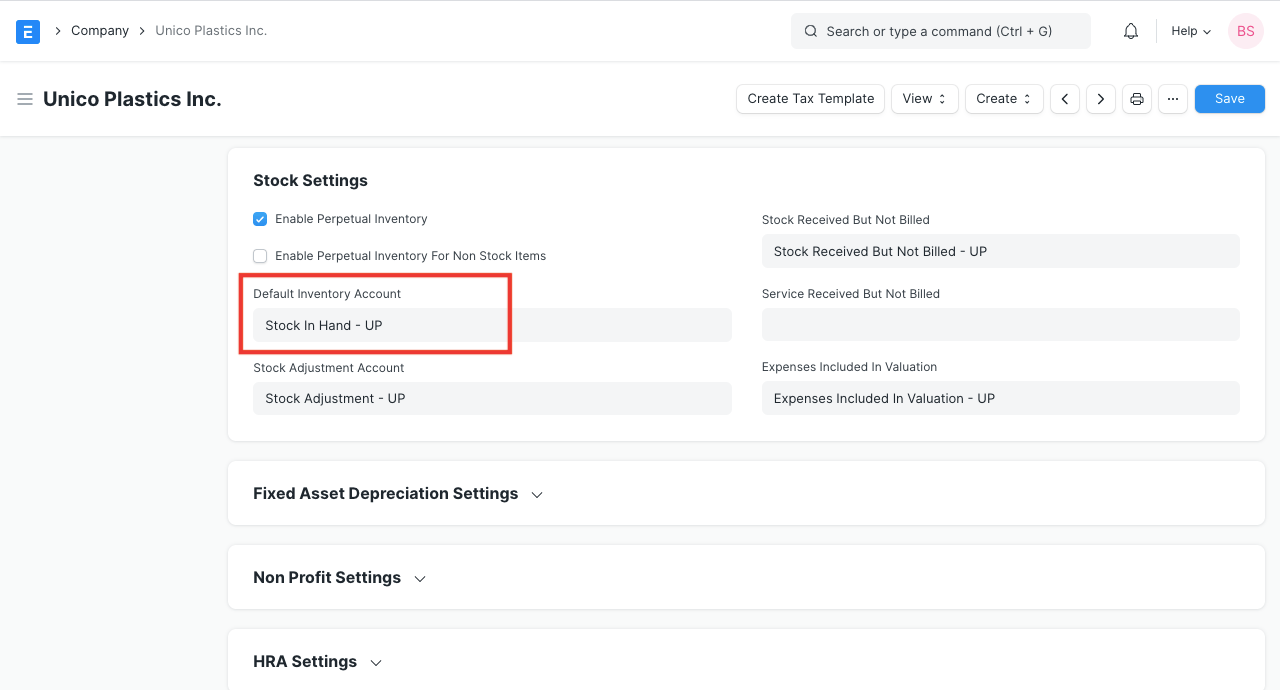Go to next record with right chevron
Viewport: 1280px width, 690px height.
pos(1100,98)
